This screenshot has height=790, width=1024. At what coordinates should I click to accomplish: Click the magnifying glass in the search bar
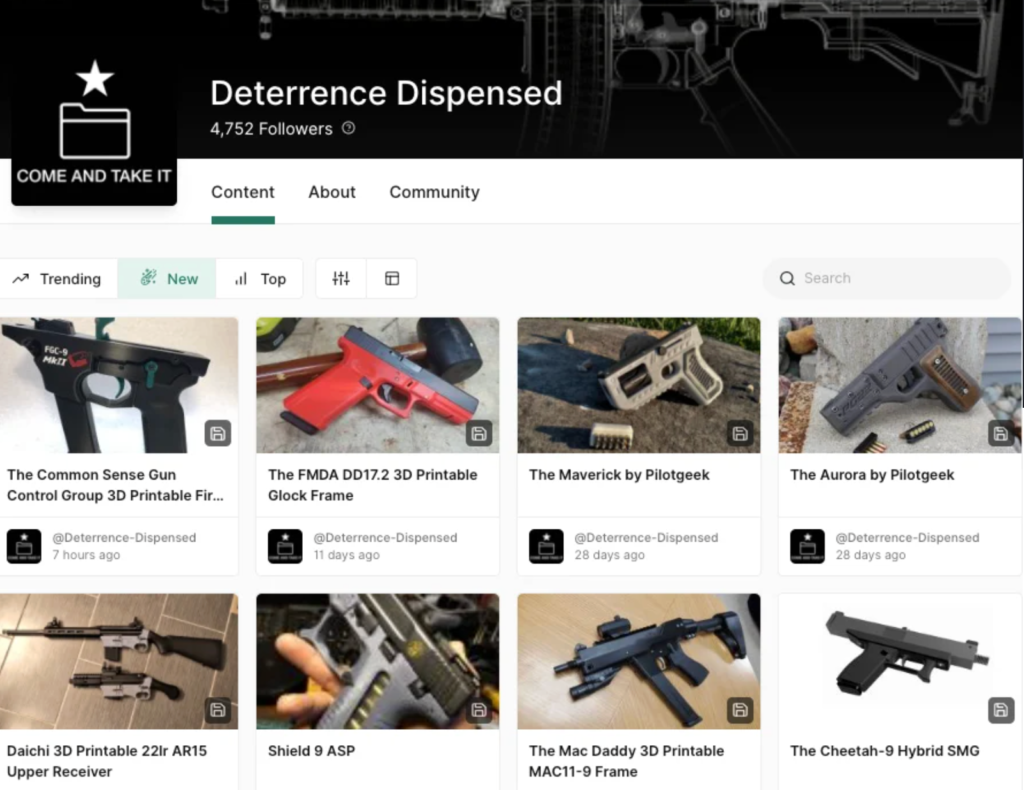(x=787, y=278)
